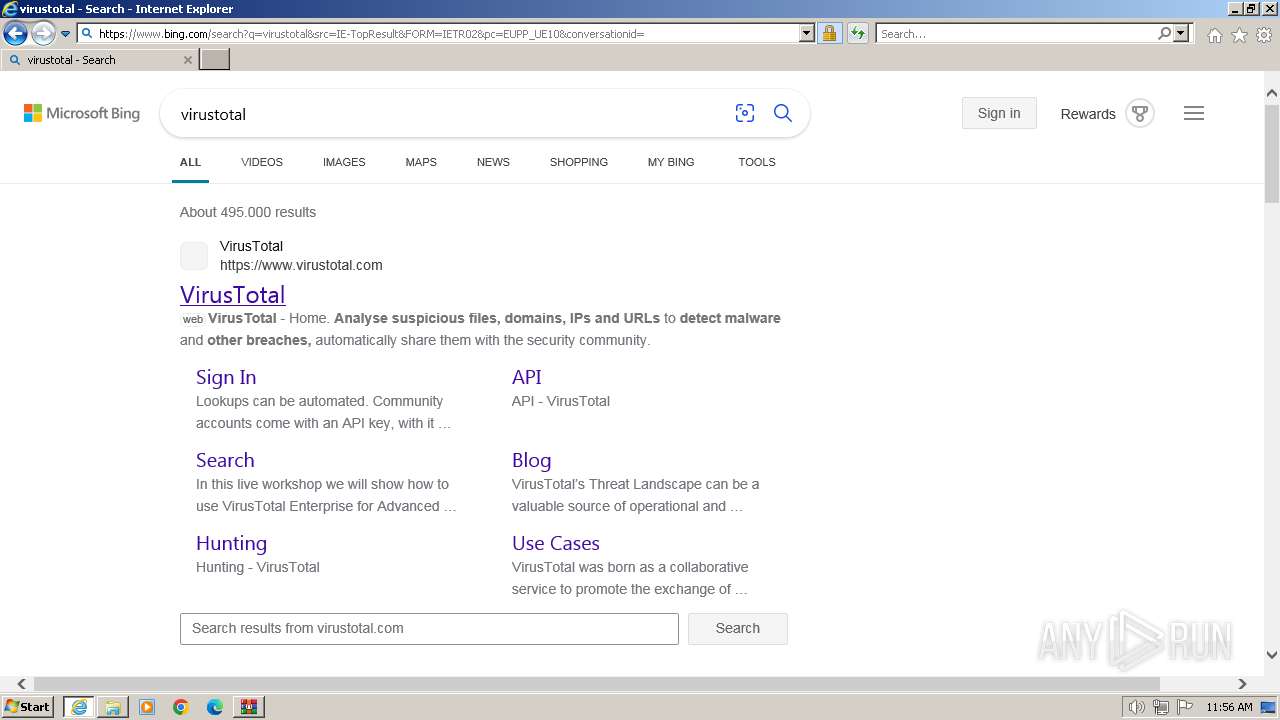
Task: Click the site Search button
Action: point(738,628)
